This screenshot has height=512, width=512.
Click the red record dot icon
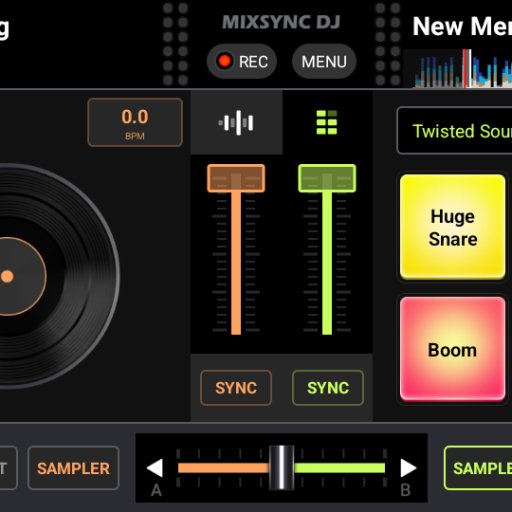click(x=224, y=61)
